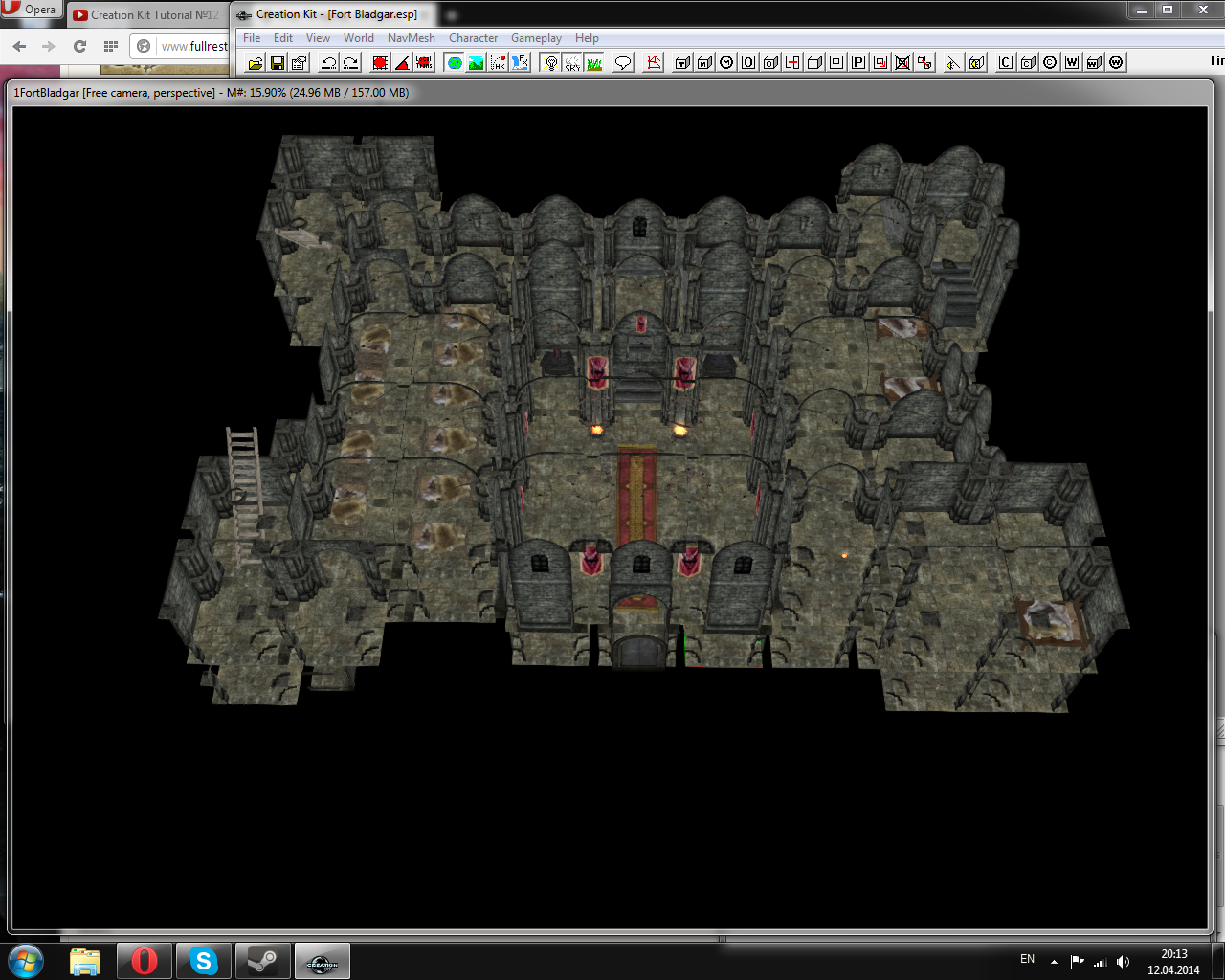
Task: Open the Gameplay menu
Action: (x=536, y=38)
